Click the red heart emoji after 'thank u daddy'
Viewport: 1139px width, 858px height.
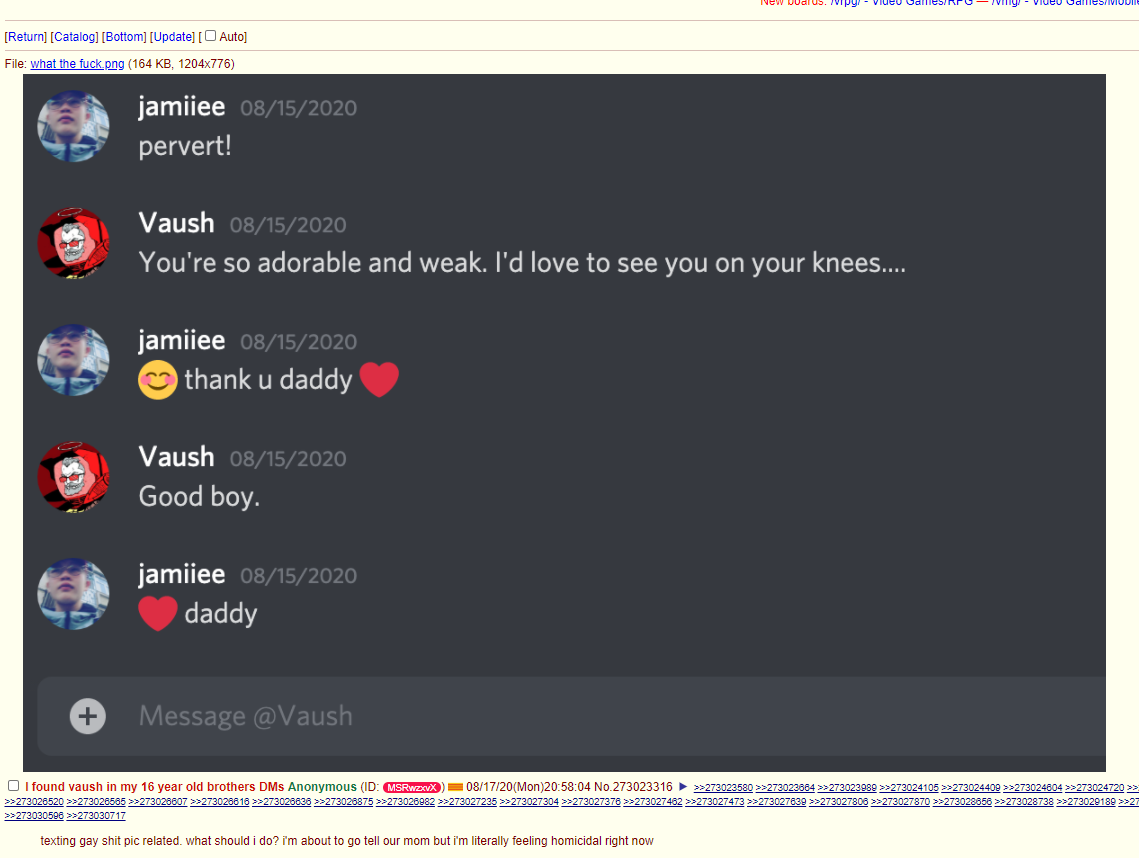click(x=379, y=379)
